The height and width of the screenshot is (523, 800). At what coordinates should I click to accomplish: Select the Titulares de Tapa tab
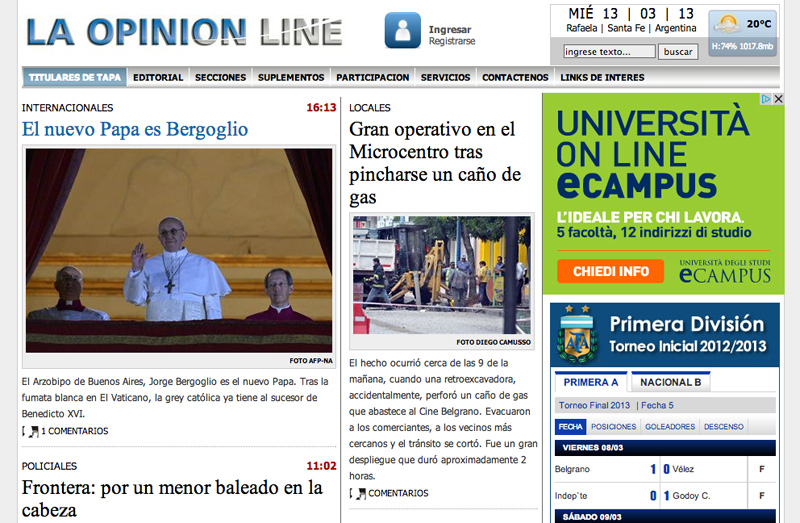coord(74,78)
